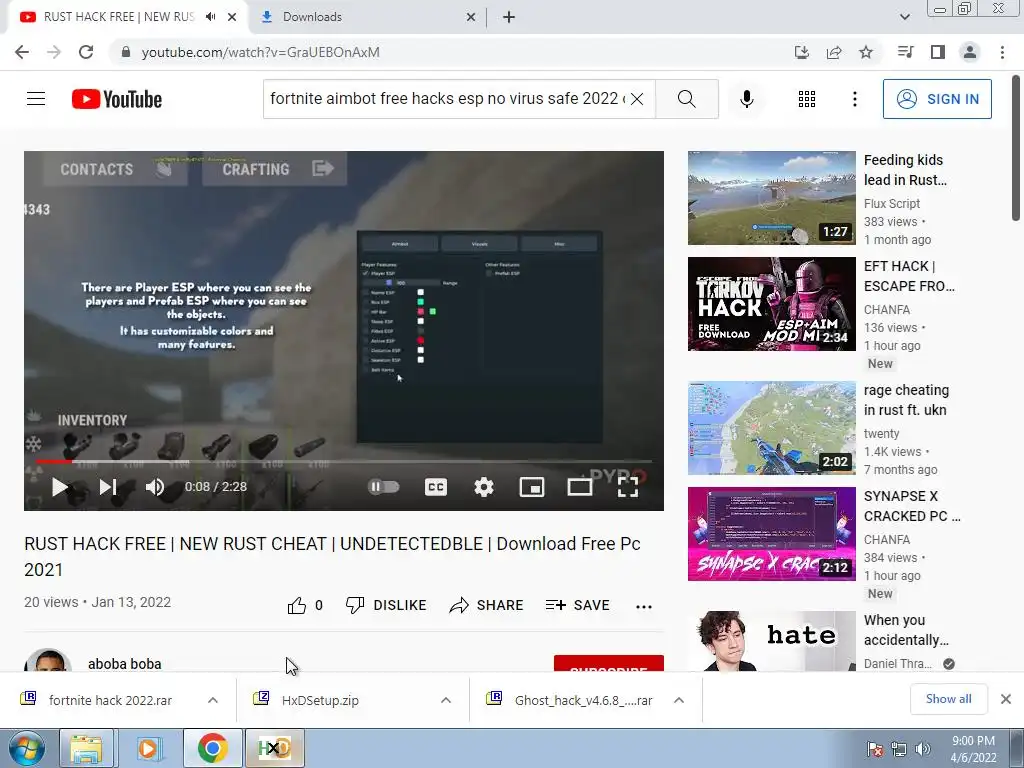Open HxD editor from taskbar
The height and width of the screenshot is (768, 1024).
point(274,748)
